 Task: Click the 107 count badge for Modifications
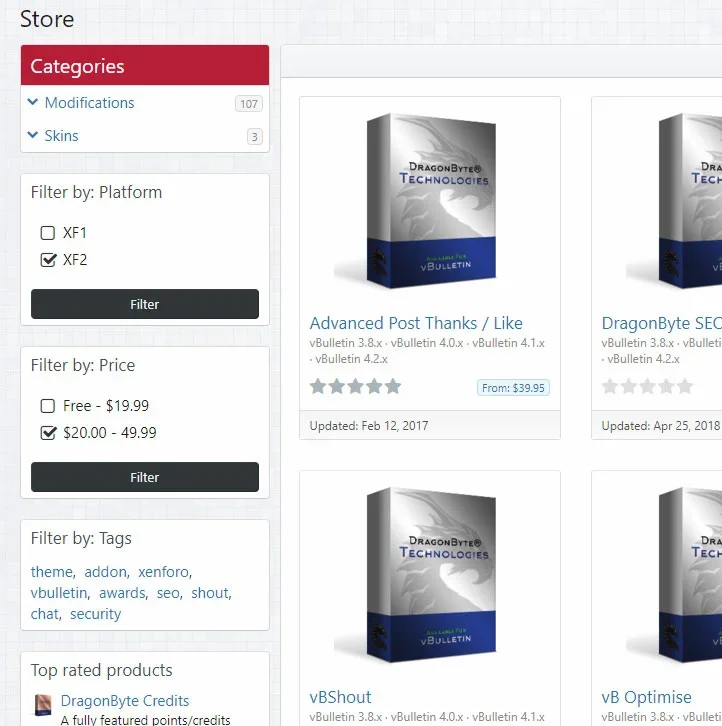[249, 104]
